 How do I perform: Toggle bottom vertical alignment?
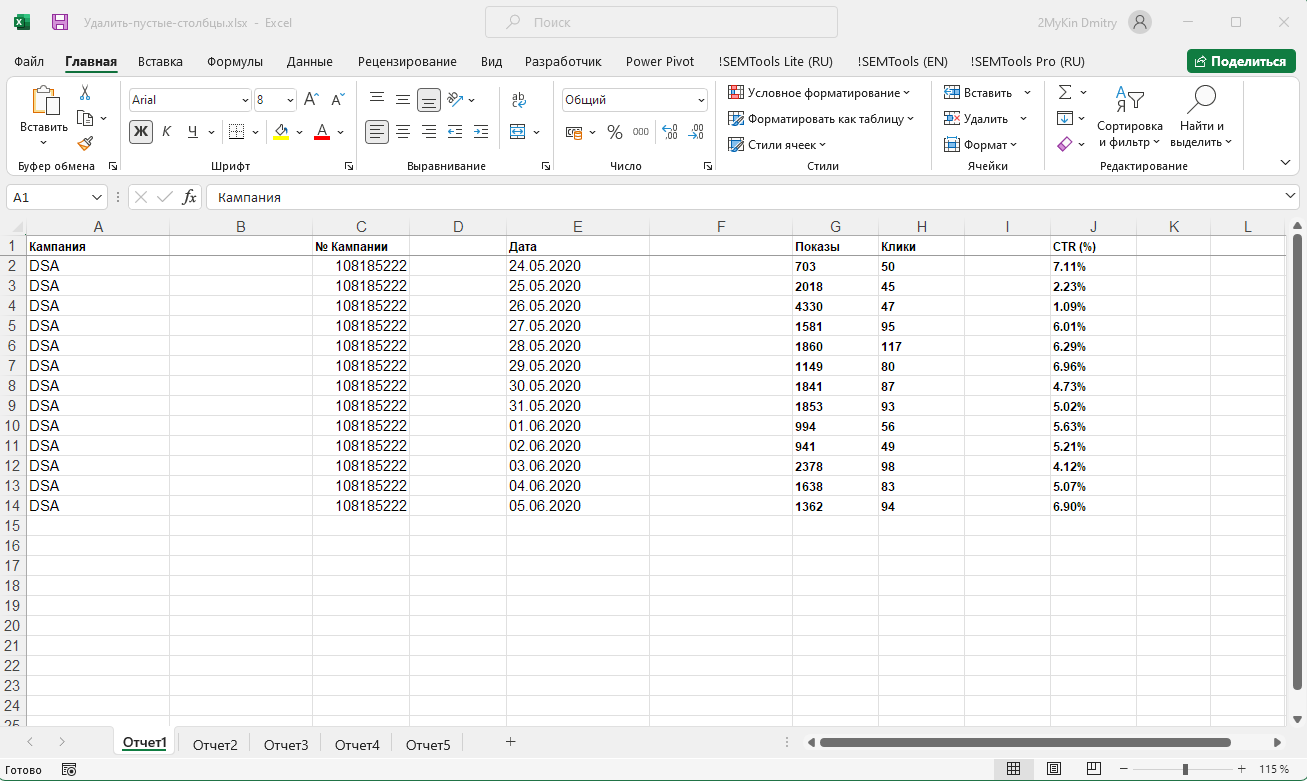pos(429,100)
